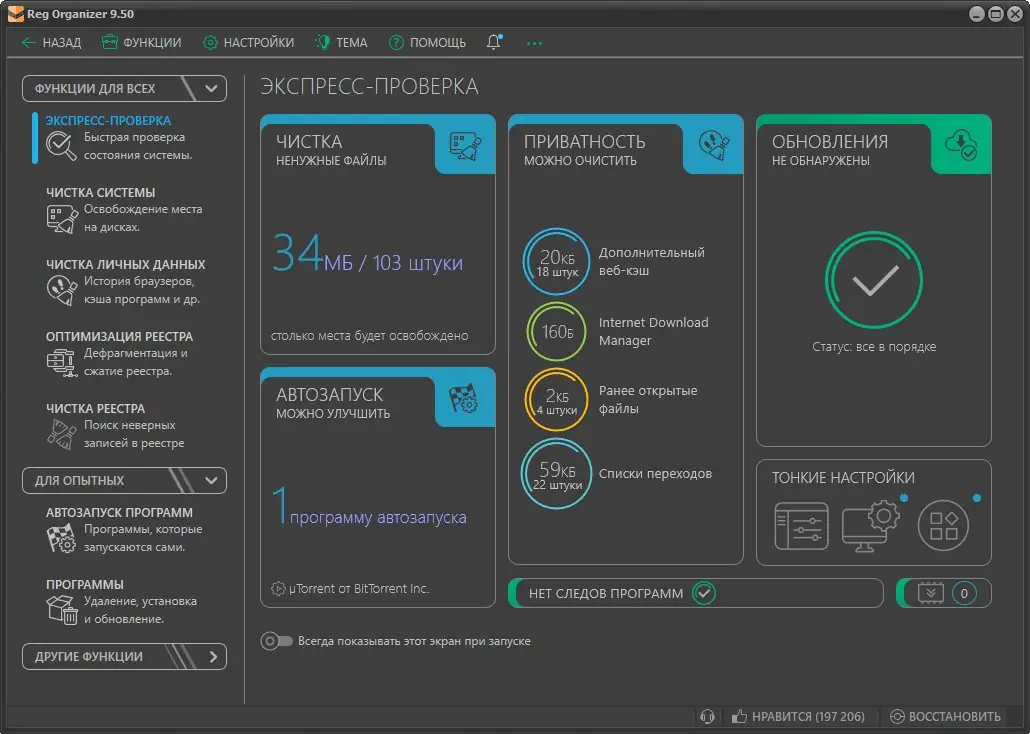Screen dimensions: 1030x734
Task: Click the checkmark beside Нет следов программ
Action: (704, 593)
